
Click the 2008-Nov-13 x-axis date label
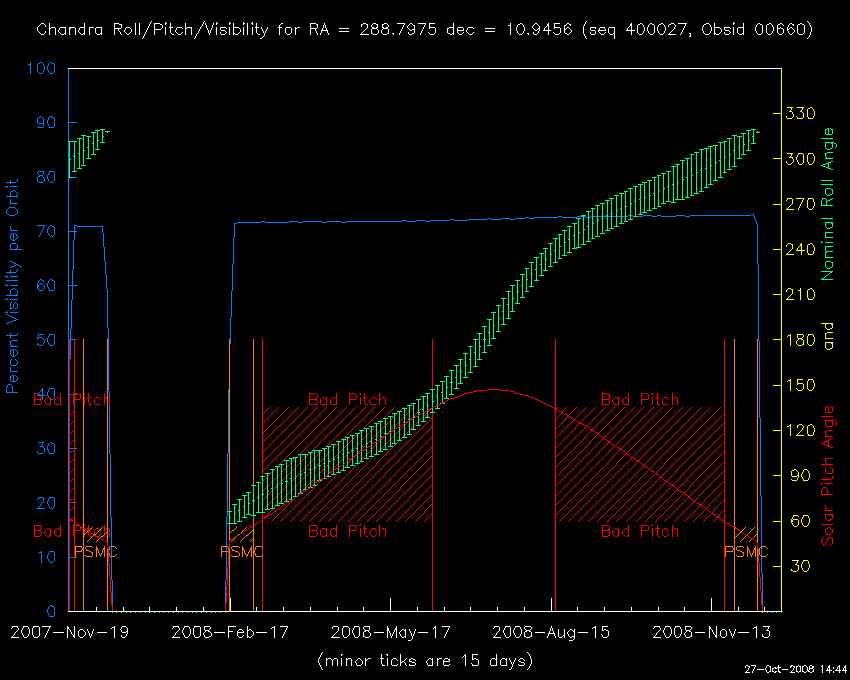713,632
